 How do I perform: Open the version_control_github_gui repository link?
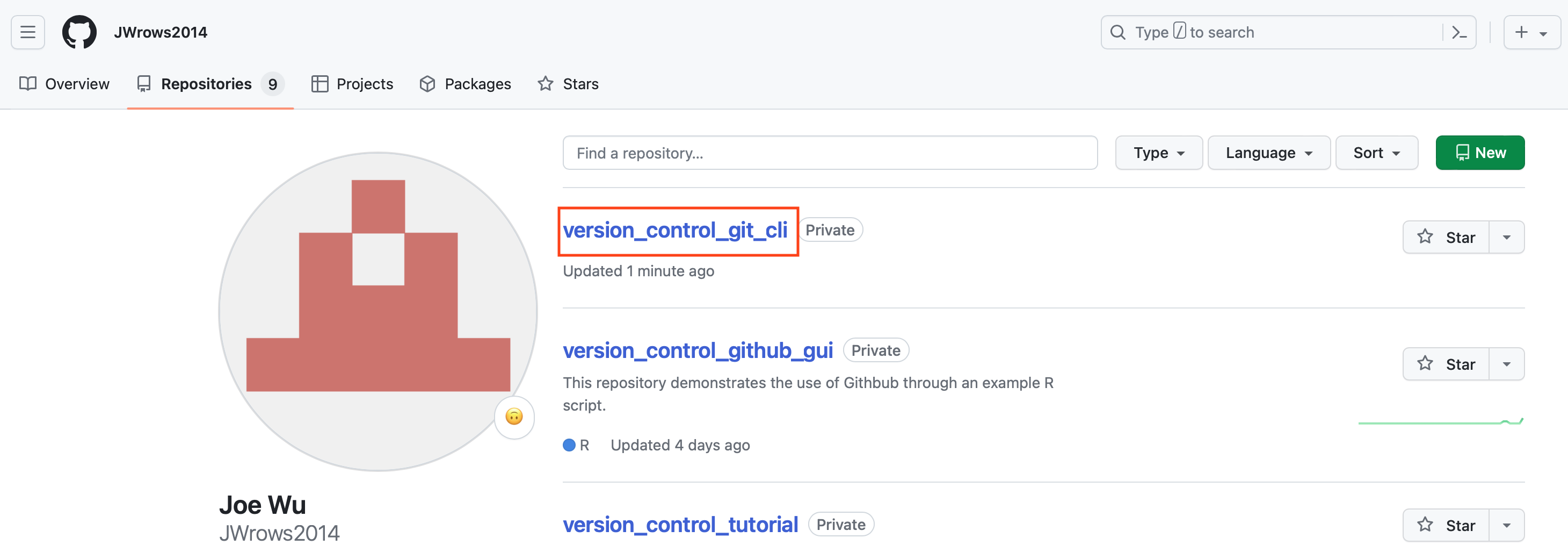(x=698, y=351)
